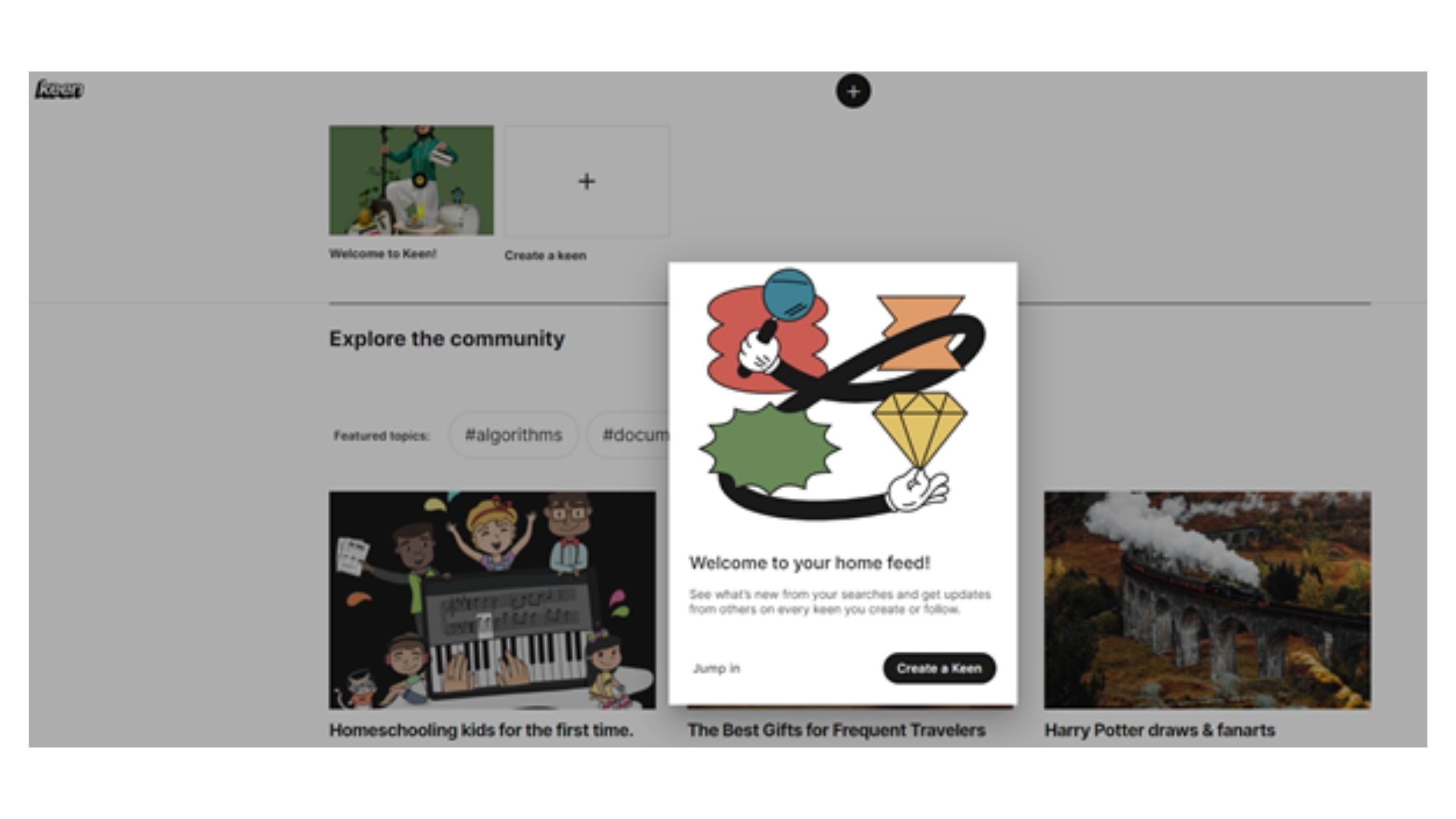Click the blue magnifier in the welcome illustration

coord(788,296)
